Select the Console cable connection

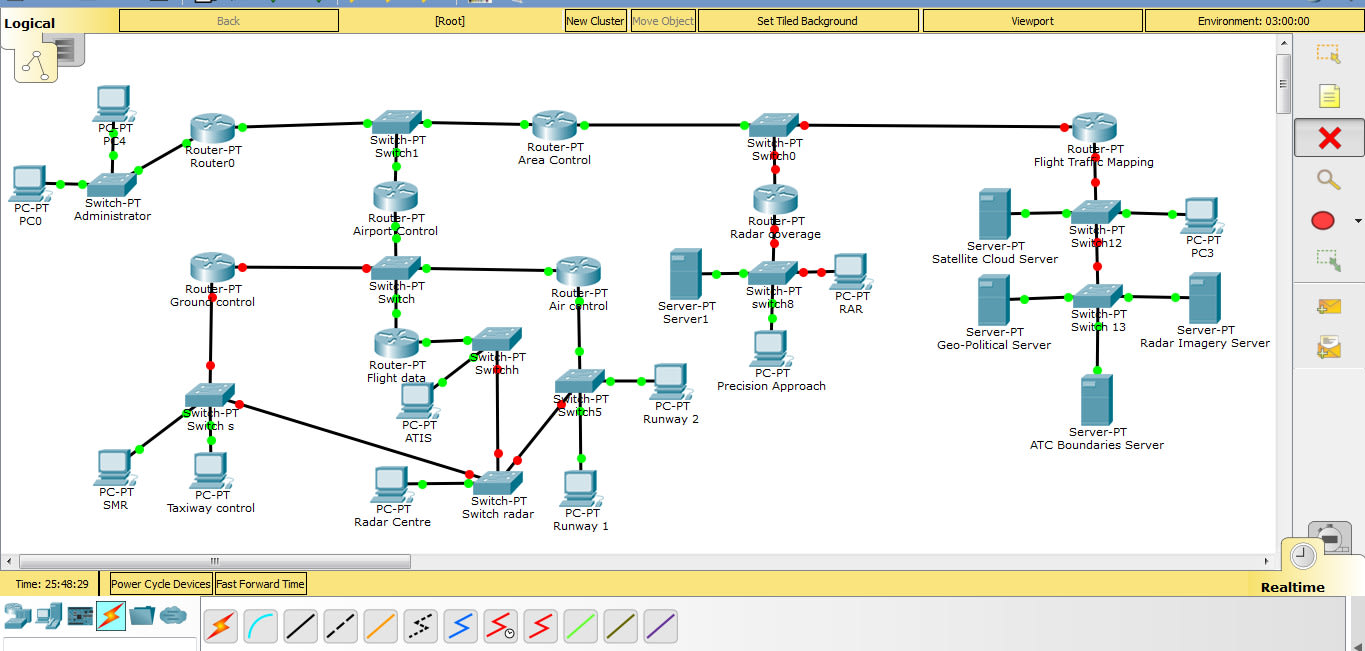(x=260, y=625)
